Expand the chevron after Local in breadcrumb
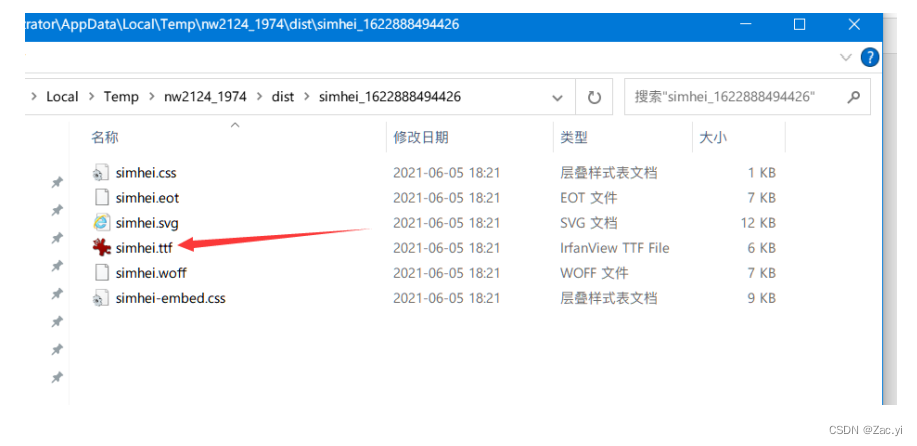Image resolution: width=917 pixels, height=446 pixels. tap(91, 97)
